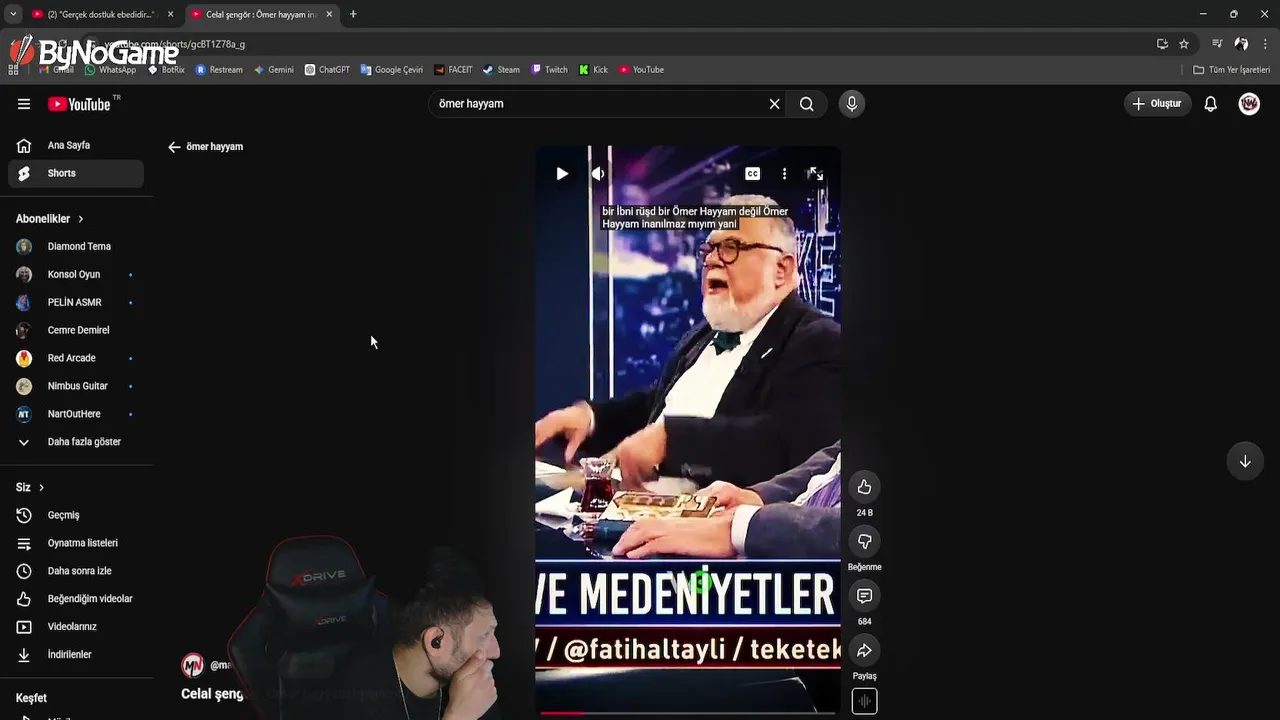Screen dimensions: 1280x720
Task: Open the browser profile icon in toolbar
Action: coord(1241,44)
